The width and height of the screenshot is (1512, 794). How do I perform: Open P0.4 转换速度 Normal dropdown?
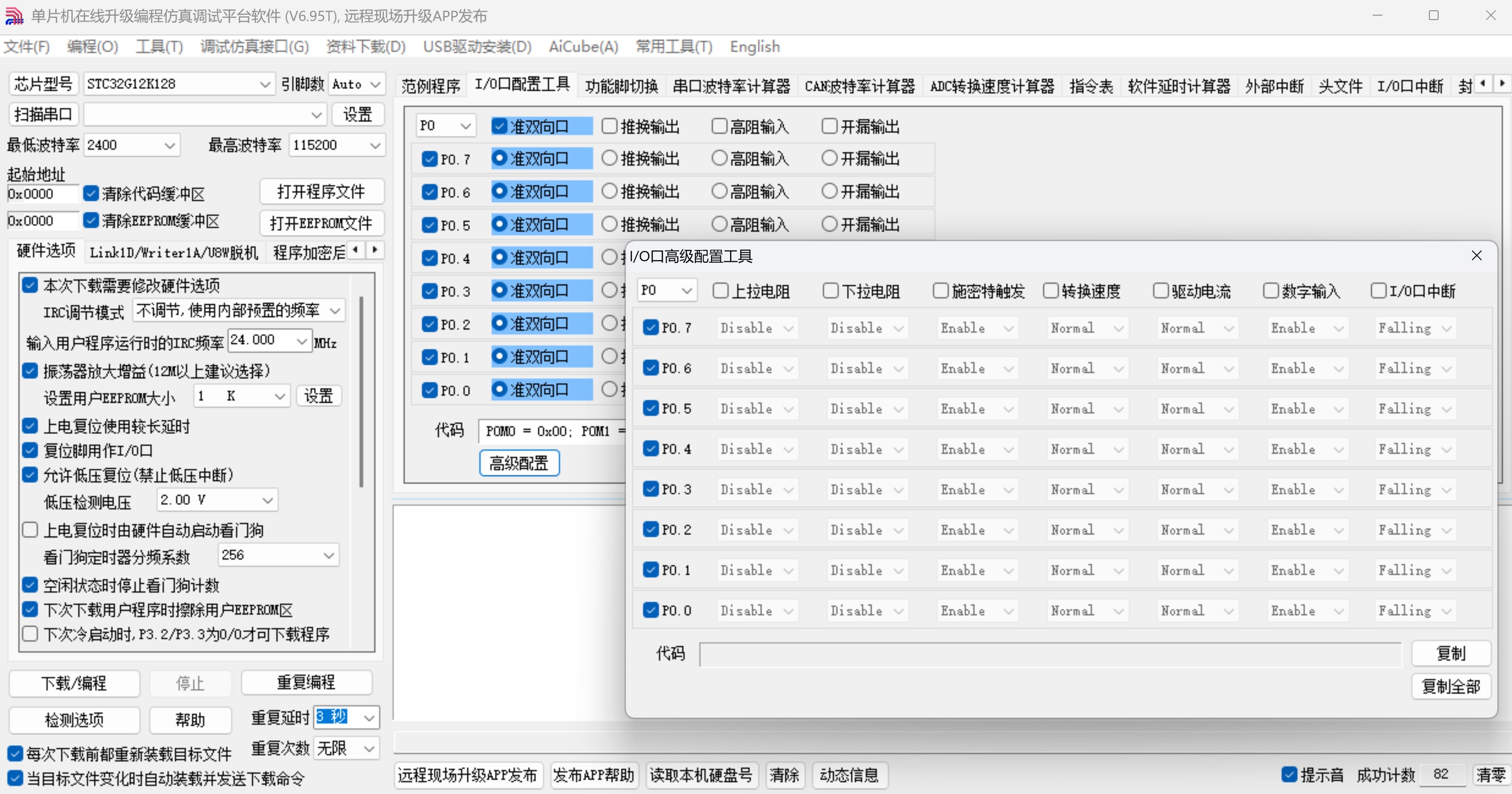tap(1087, 449)
